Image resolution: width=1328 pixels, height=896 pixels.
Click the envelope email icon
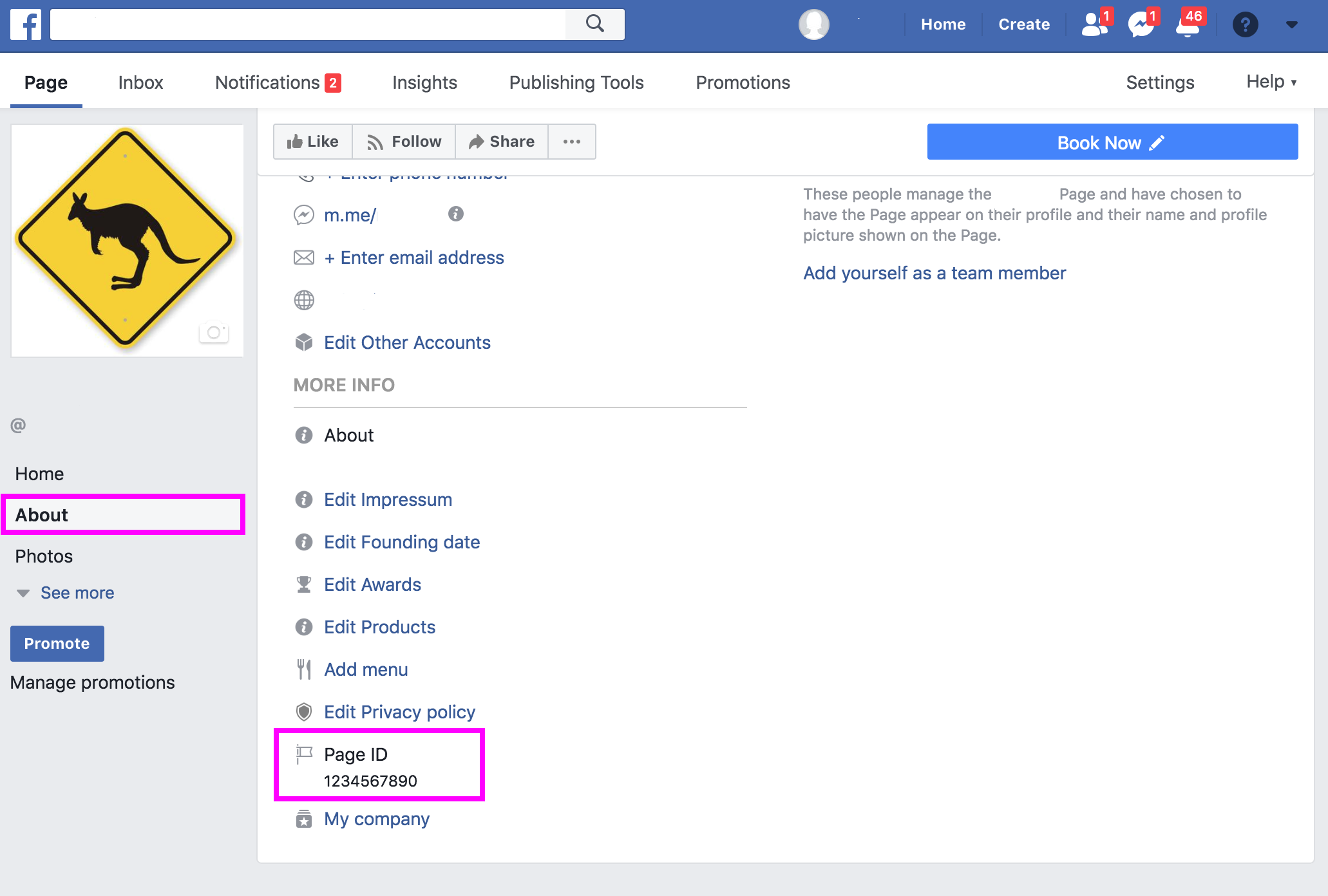pyautogui.click(x=304, y=257)
